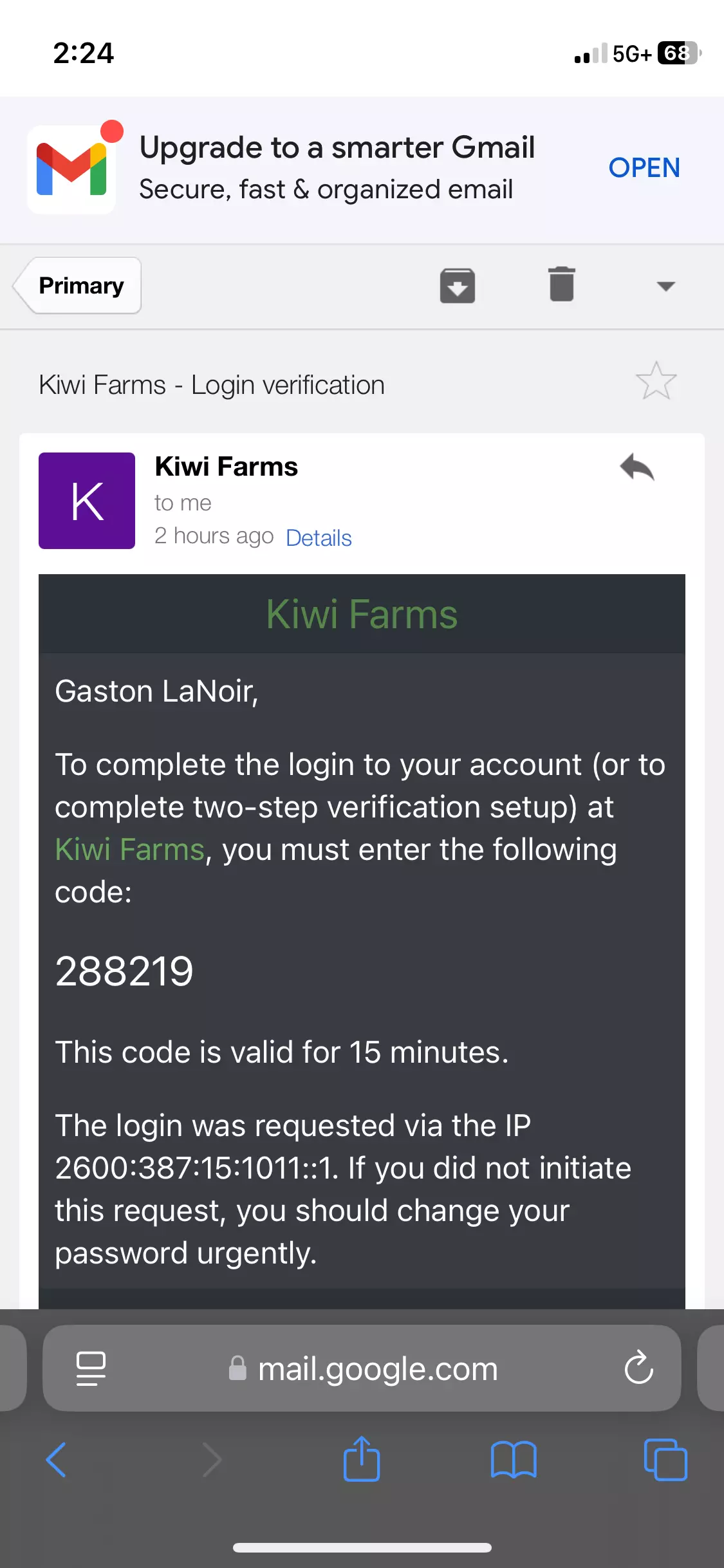The height and width of the screenshot is (1568, 724).
Task: Archive this email with the archive icon
Action: pos(457,286)
